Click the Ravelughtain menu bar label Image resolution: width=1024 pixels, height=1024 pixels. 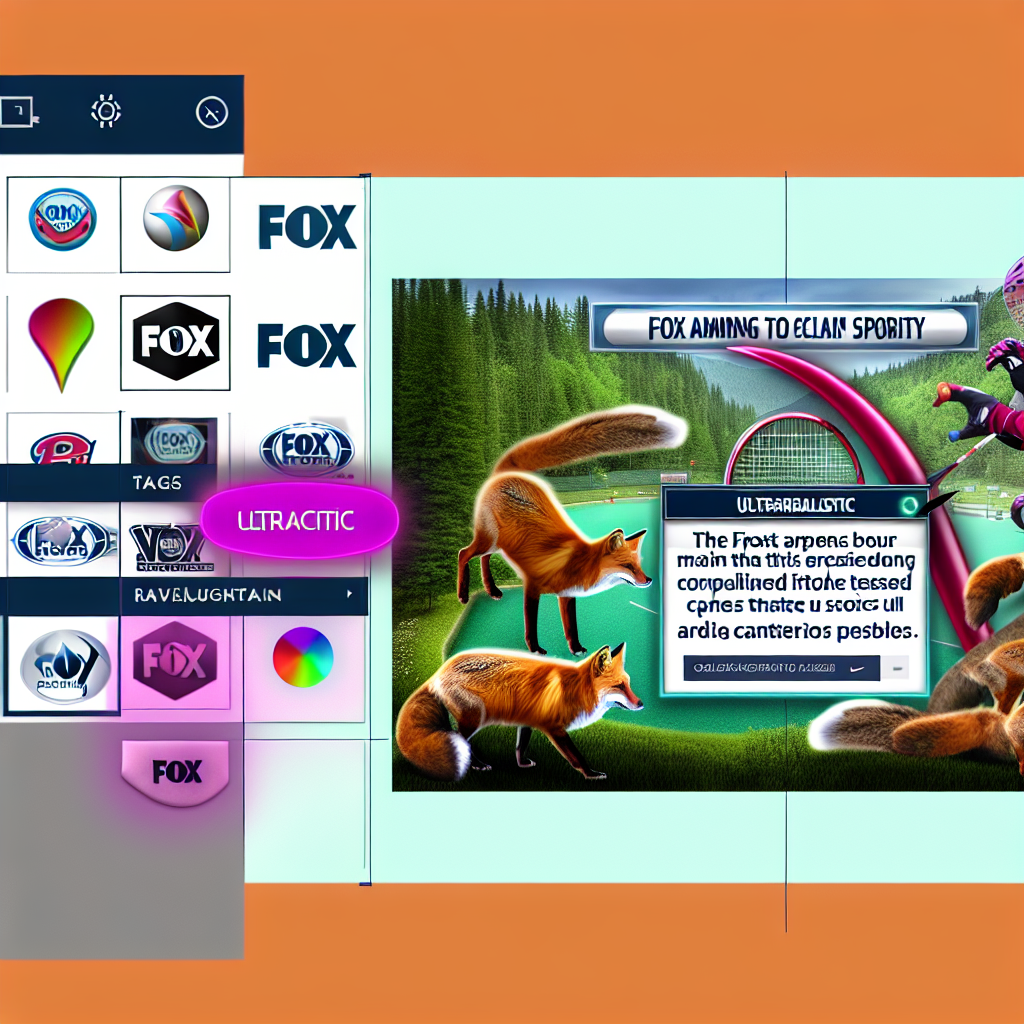[207, 595]
